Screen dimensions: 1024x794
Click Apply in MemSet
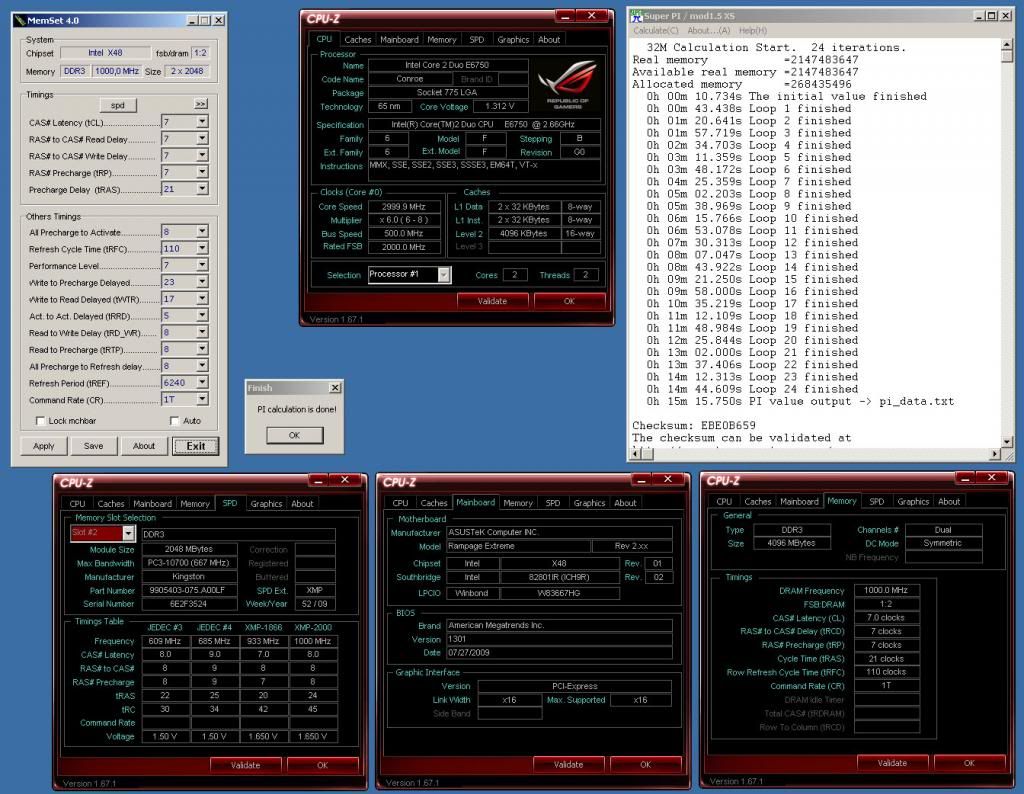[44, 446]
